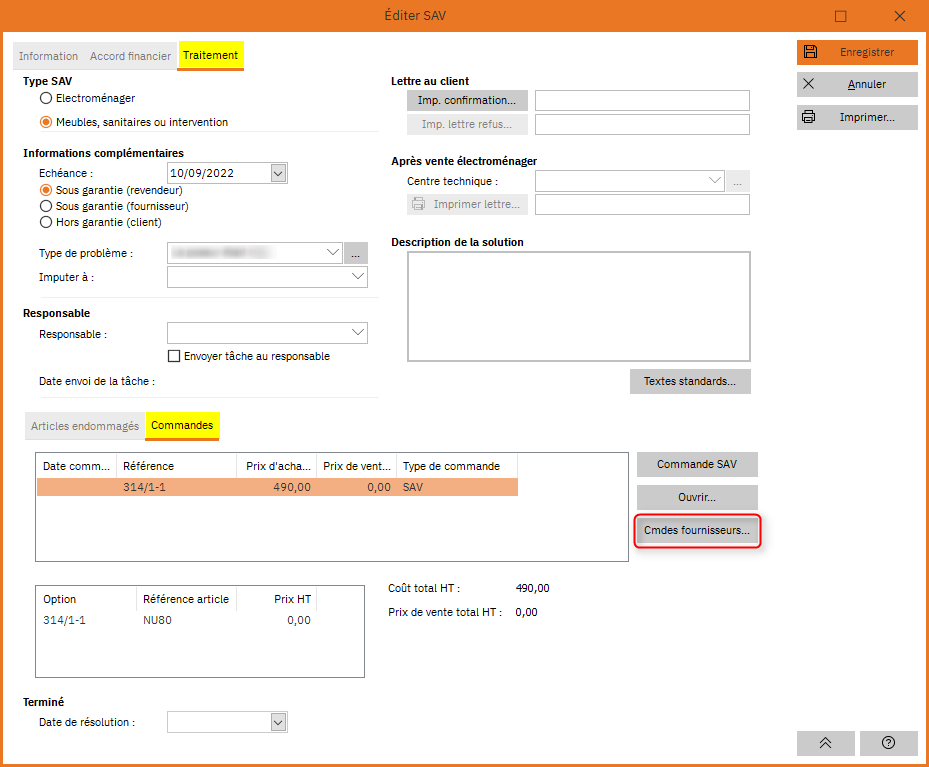Click the ellipsis button beside Centre technique
Screen dimensions: 929x767
coord(738,181)
